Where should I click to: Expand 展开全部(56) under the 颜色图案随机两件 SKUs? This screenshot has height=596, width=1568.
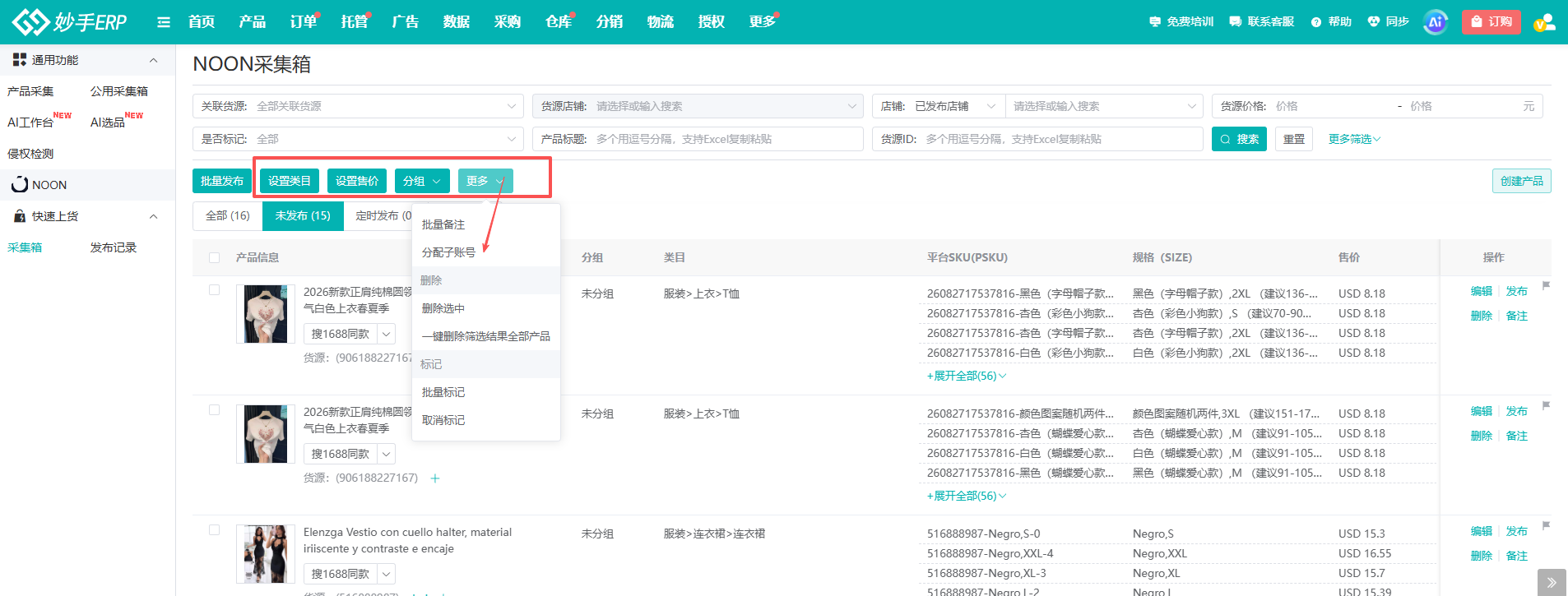967,496
